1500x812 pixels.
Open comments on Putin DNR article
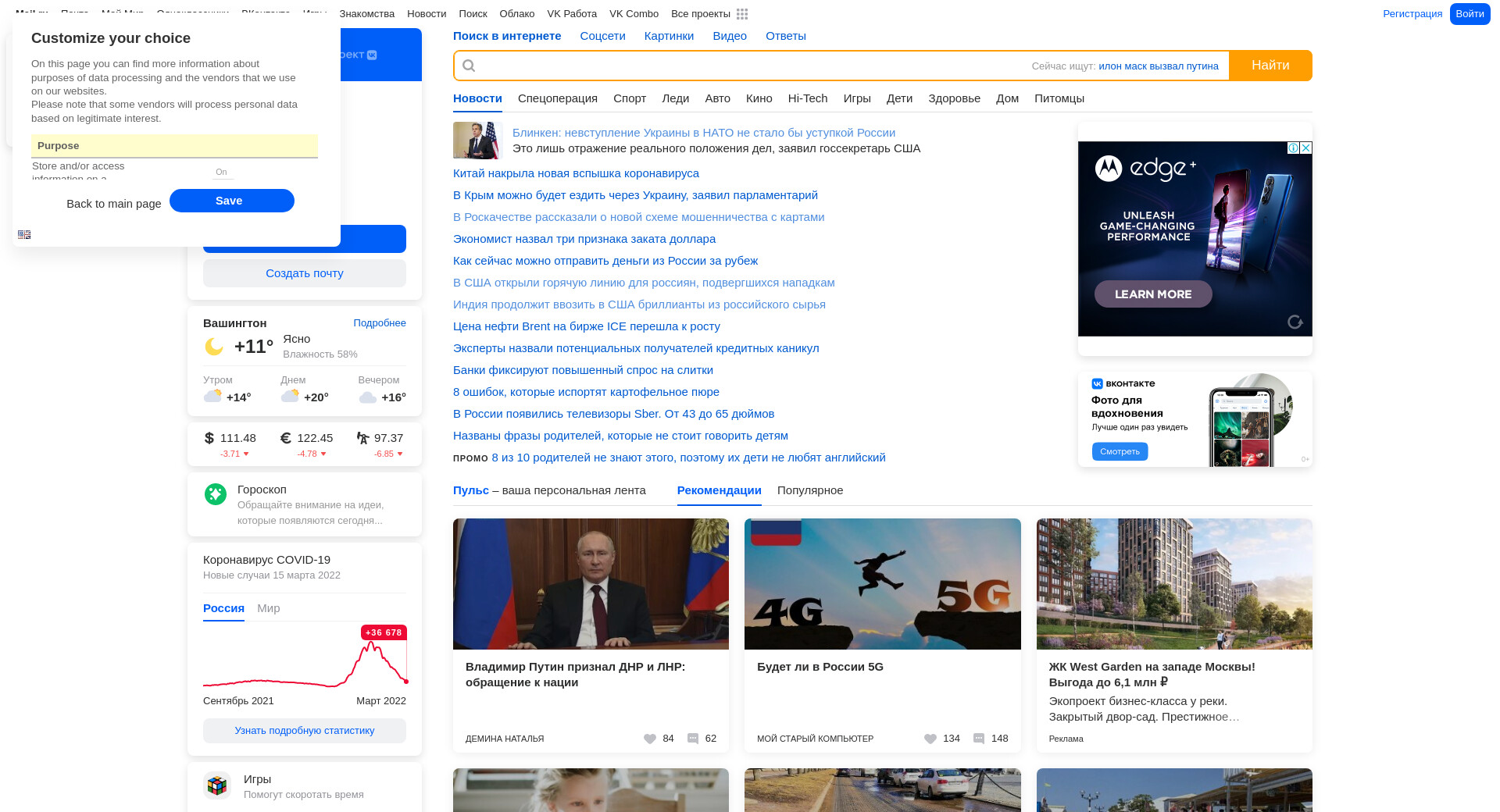(693, 739)
